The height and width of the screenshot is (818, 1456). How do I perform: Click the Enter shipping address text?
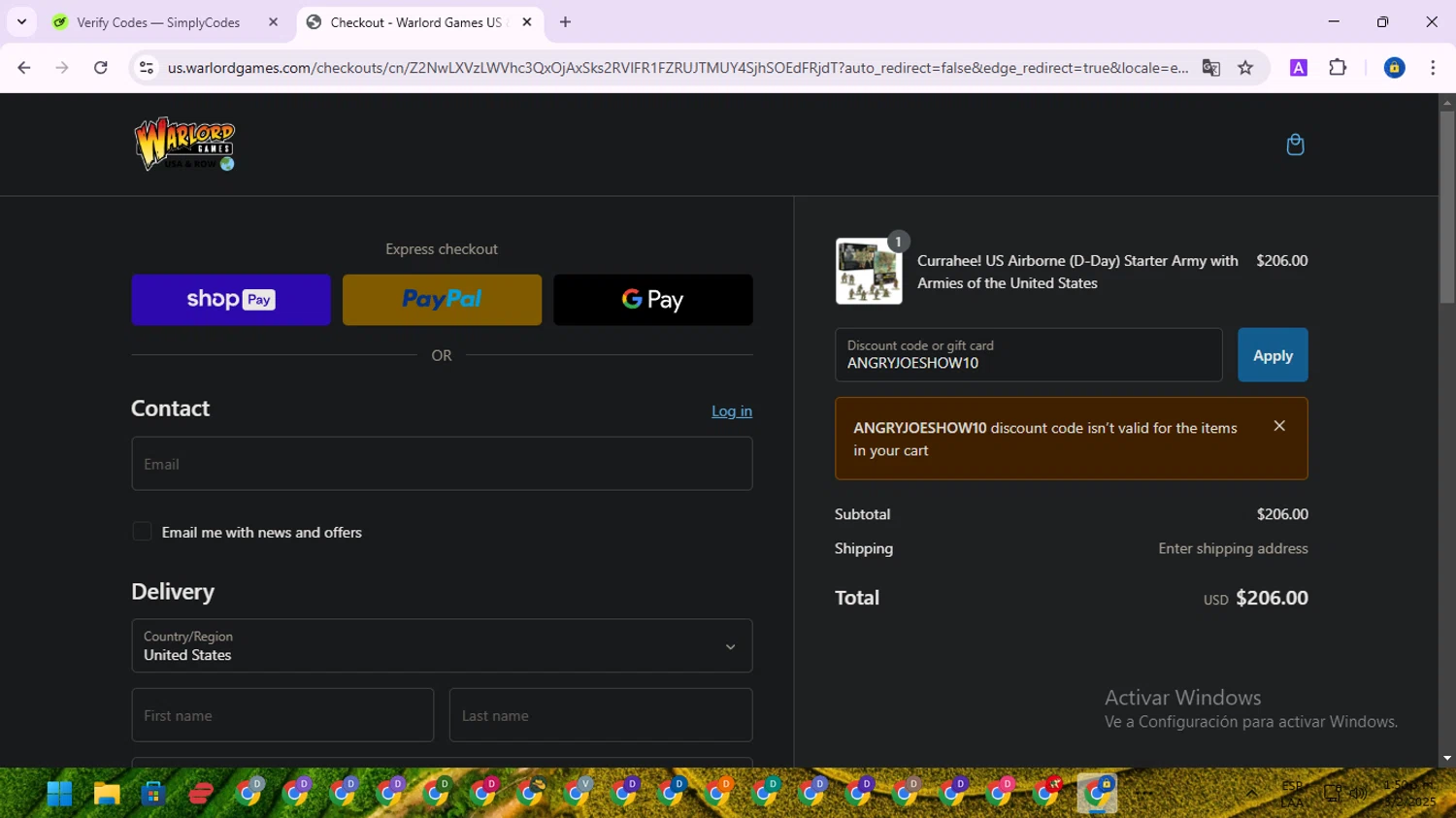(x=1233, y=548)
